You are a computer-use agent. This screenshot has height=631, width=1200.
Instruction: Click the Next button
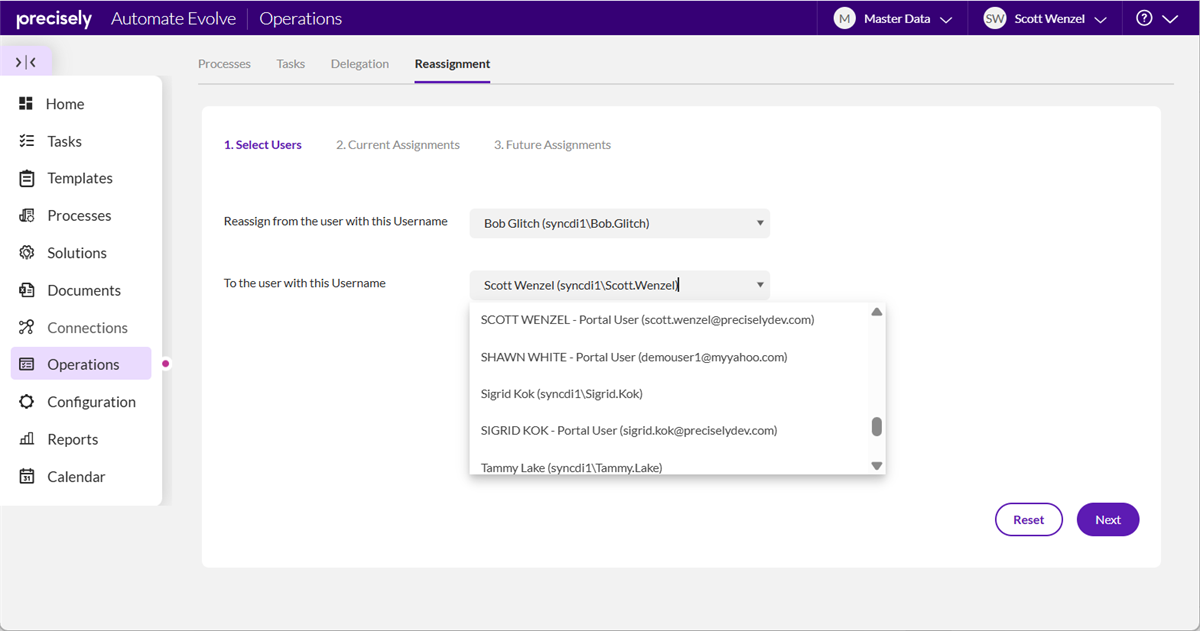[x=1107, y=520]
